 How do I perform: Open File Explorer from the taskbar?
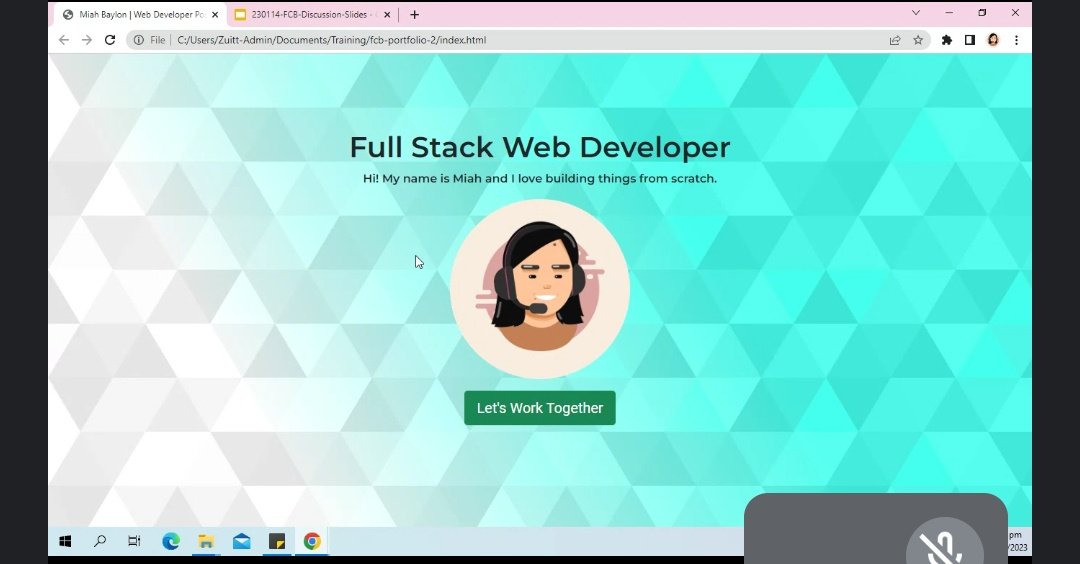[206, 541]
